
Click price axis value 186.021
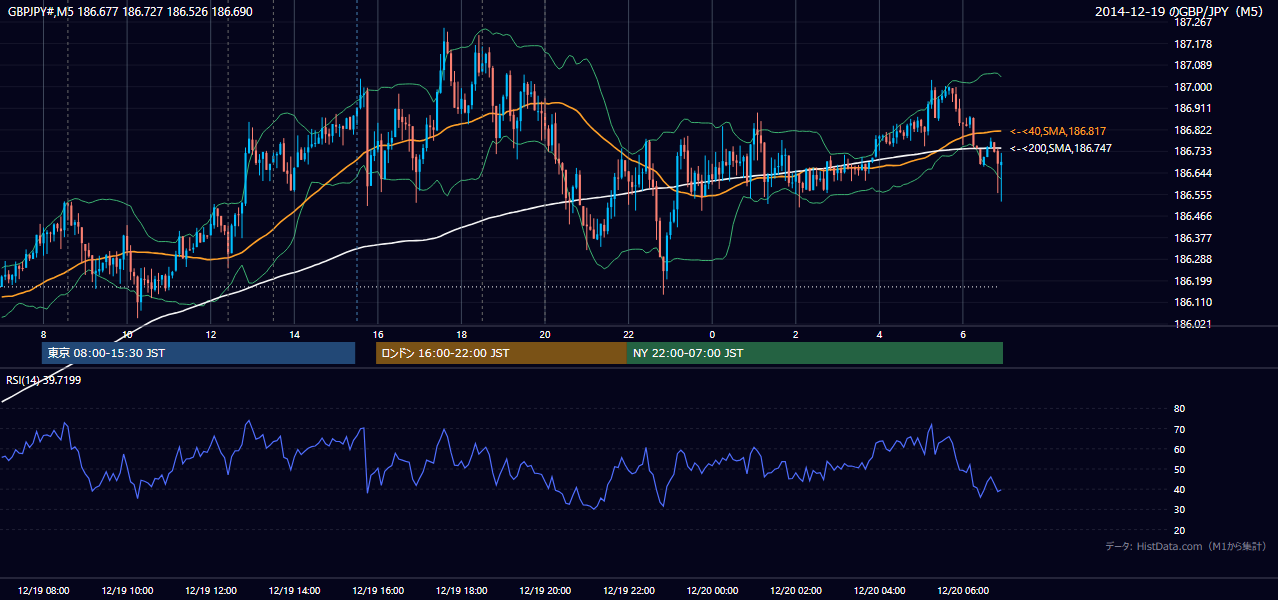pyautogui.click(x=1193, y=324)
